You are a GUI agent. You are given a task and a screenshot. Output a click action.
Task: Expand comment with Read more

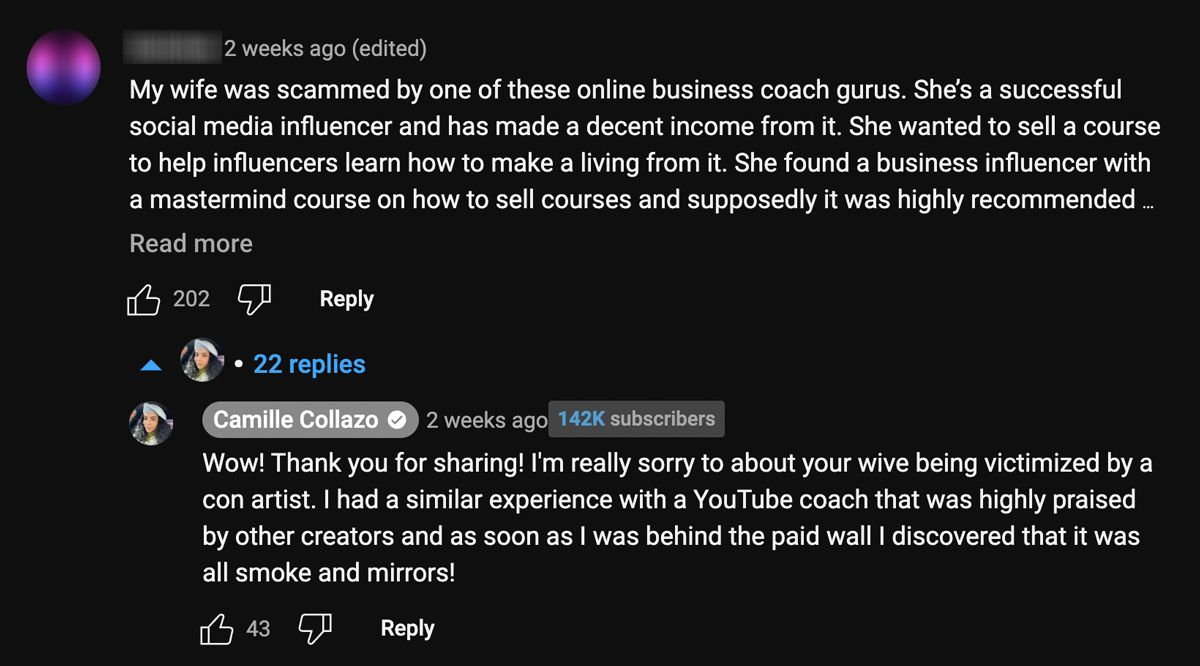(191, 244)
